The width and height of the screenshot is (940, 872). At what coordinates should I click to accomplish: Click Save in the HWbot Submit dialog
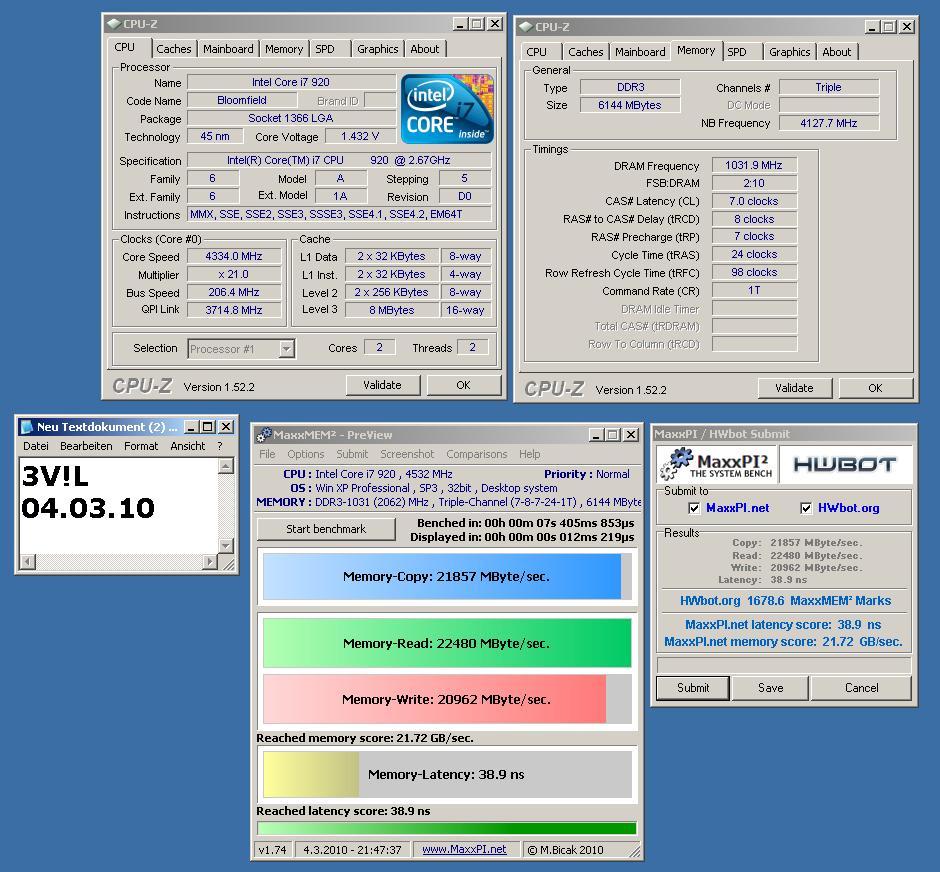click(x=770, y=688)
